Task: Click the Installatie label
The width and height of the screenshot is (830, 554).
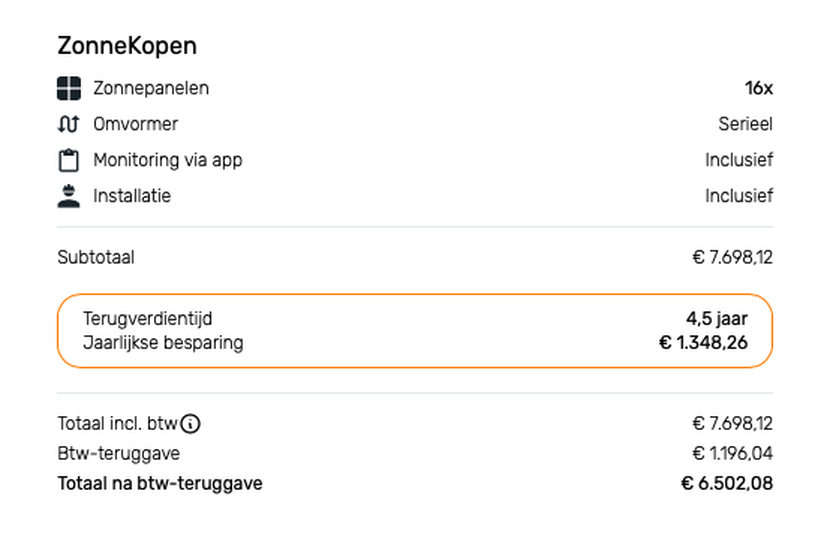Action: pyautogui.click(x=132, y=196)
